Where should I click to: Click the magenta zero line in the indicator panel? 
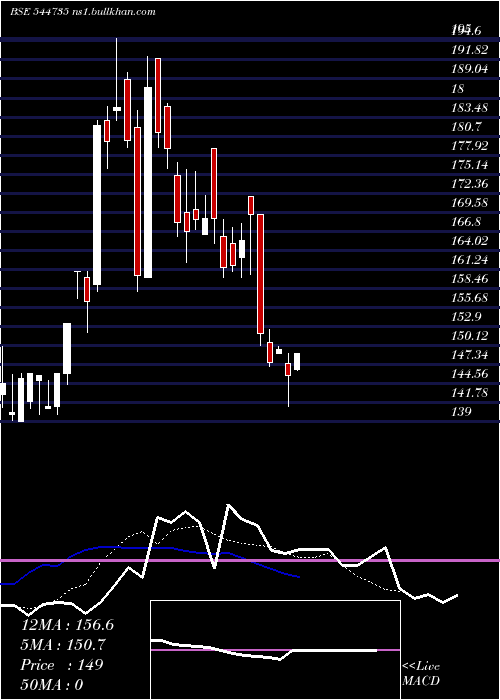point(250,560)
